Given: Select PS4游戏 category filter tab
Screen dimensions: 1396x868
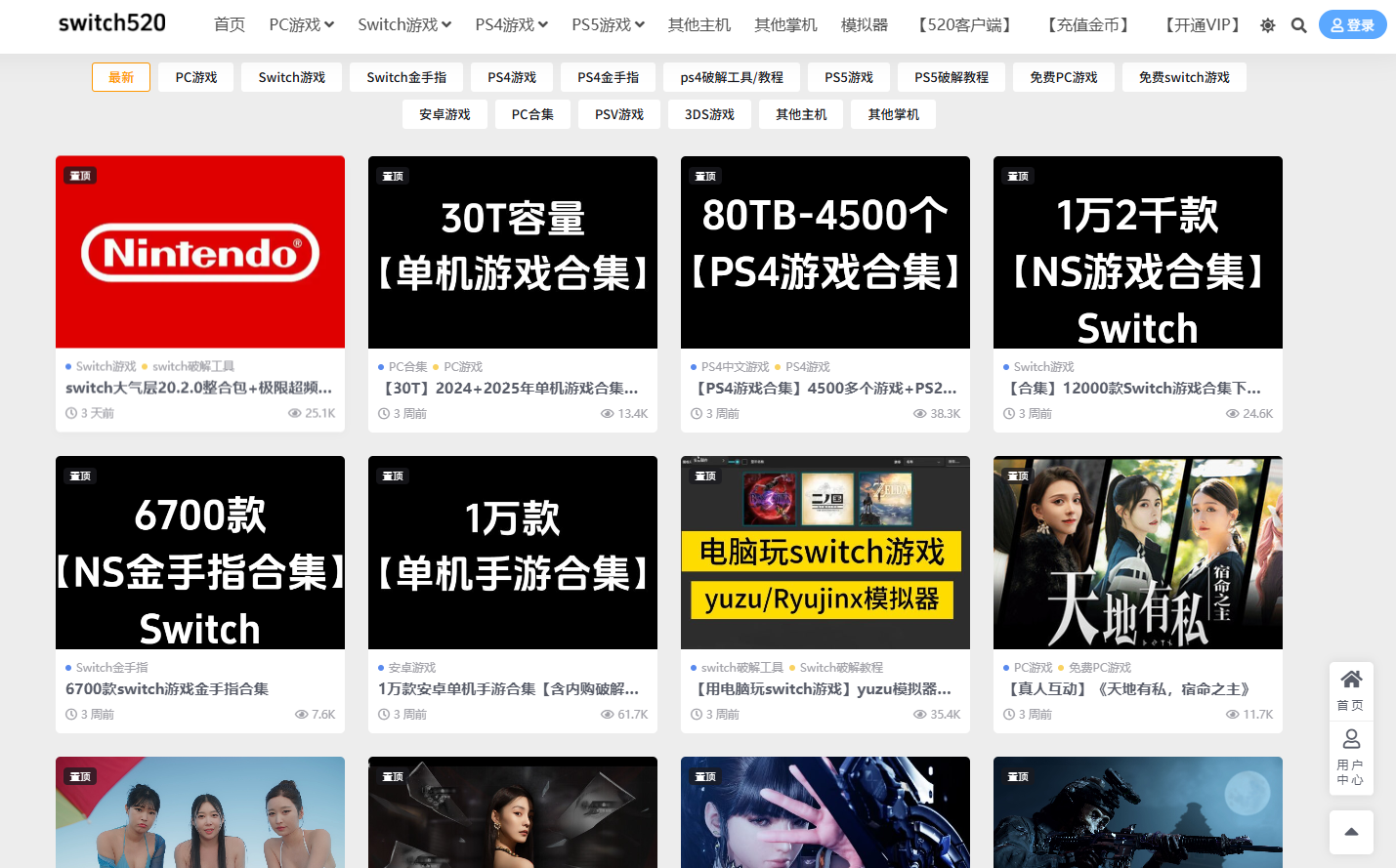Looking at the screenshot, I should 512,77.
